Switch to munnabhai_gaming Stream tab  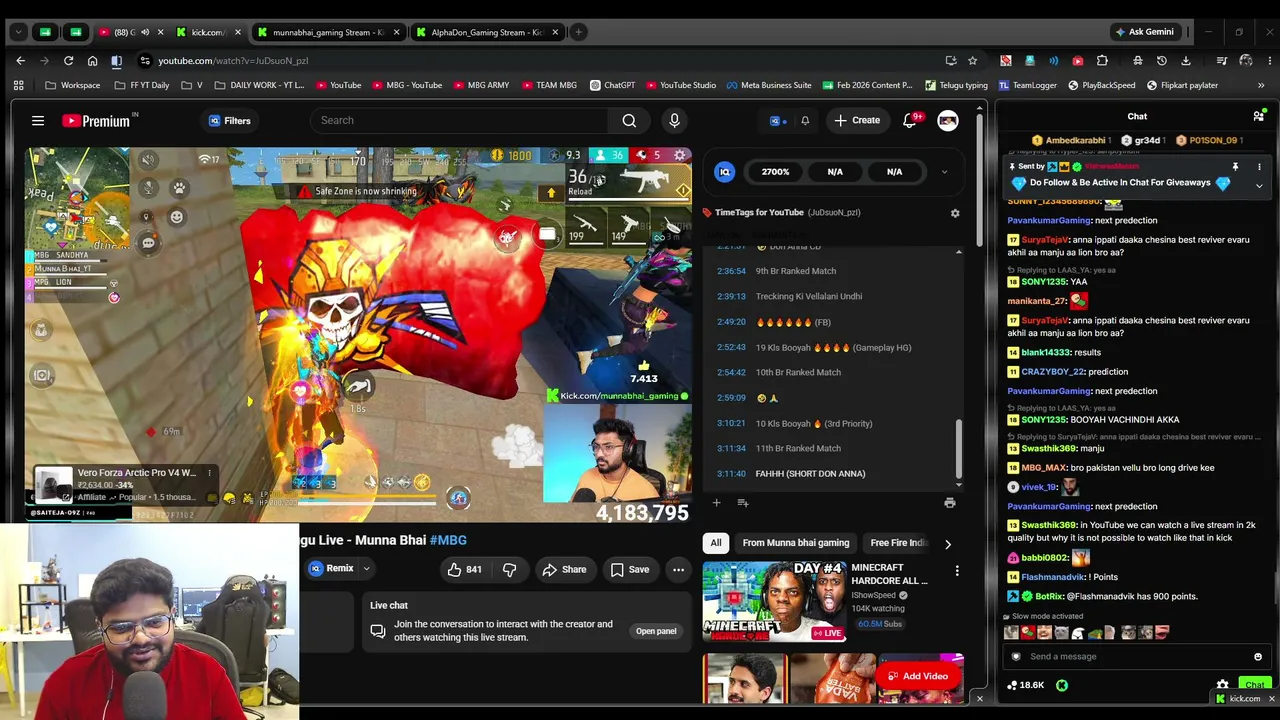(329, 32)
